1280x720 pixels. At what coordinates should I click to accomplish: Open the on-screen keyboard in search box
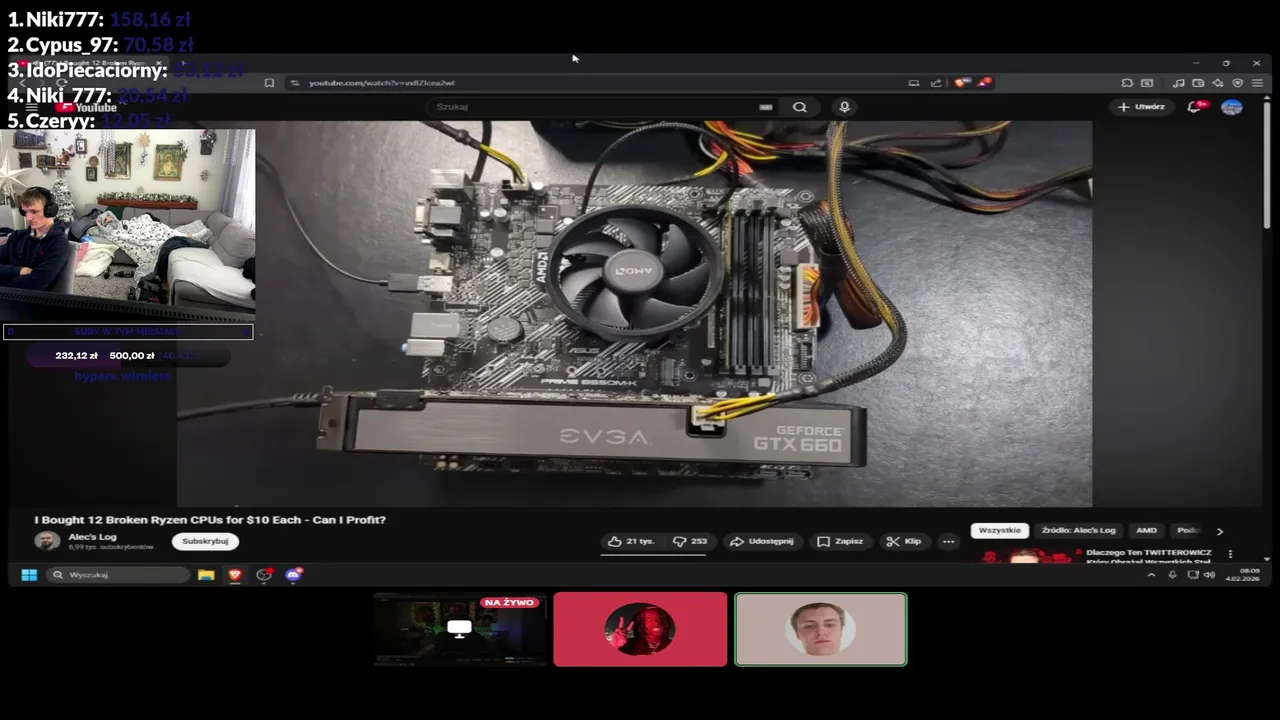(766, 107)
